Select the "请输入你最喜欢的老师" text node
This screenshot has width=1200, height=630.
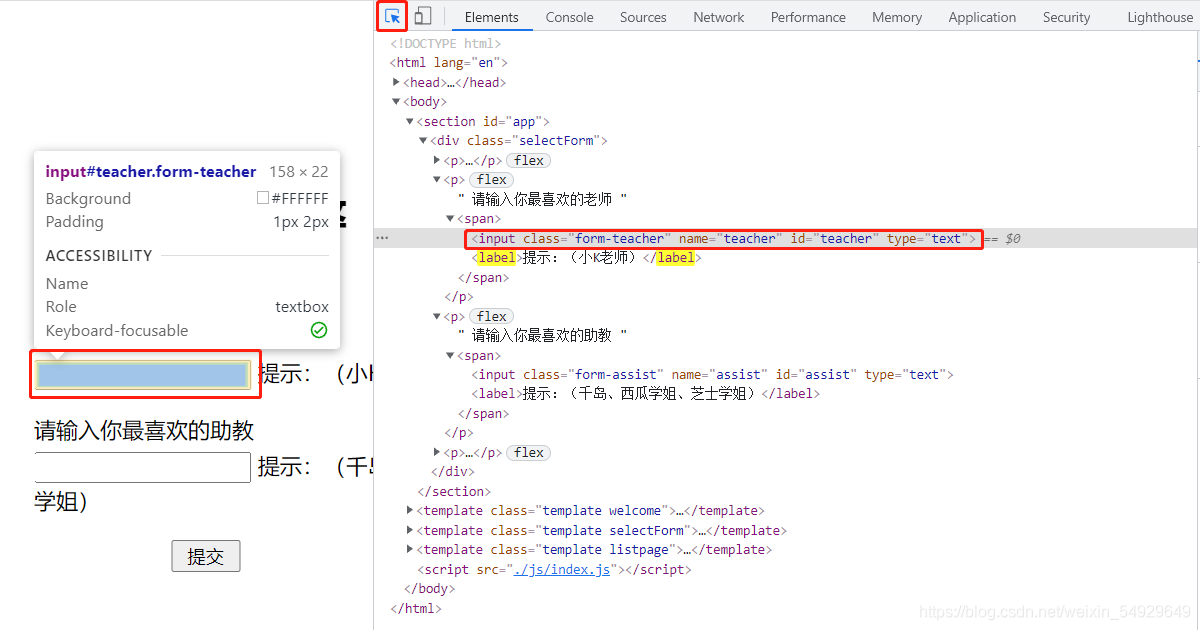542,199
